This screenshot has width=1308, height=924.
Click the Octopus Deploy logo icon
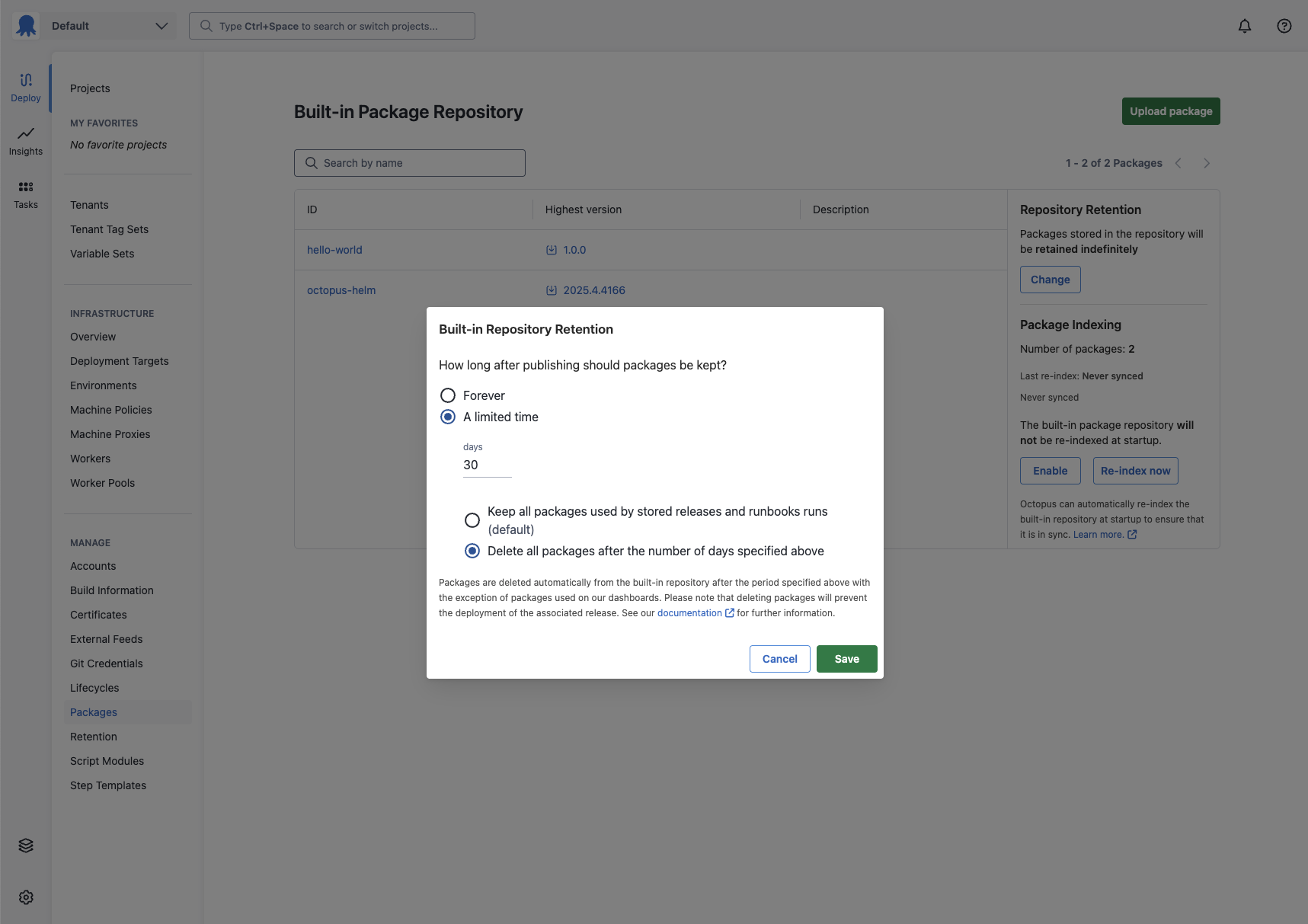coord(26,26)
